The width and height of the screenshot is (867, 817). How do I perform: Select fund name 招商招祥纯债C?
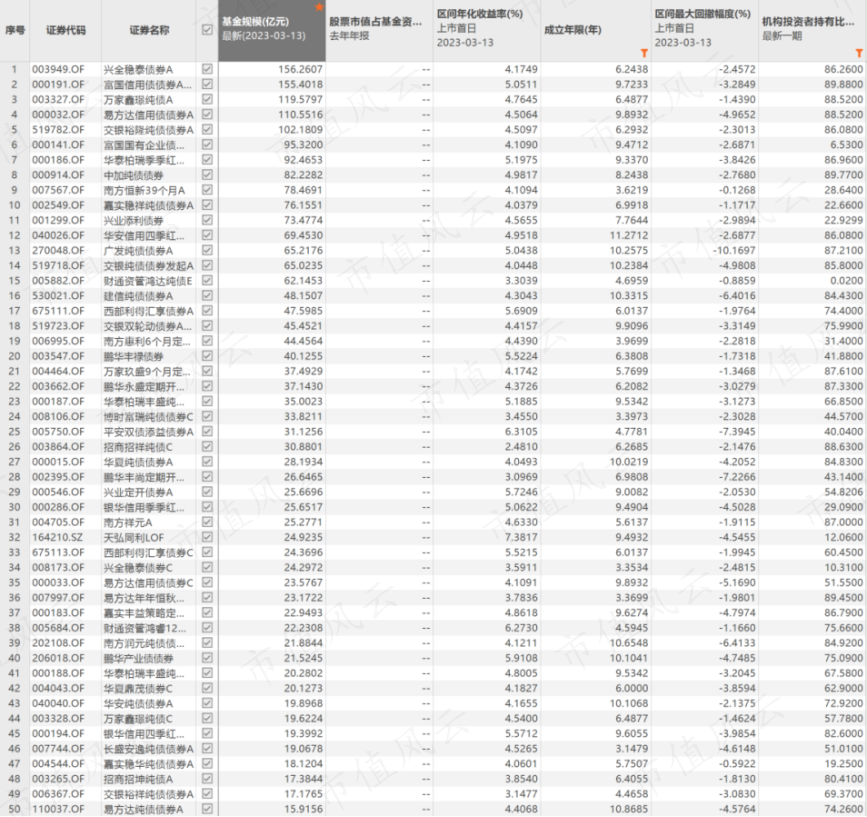[138, 447]
